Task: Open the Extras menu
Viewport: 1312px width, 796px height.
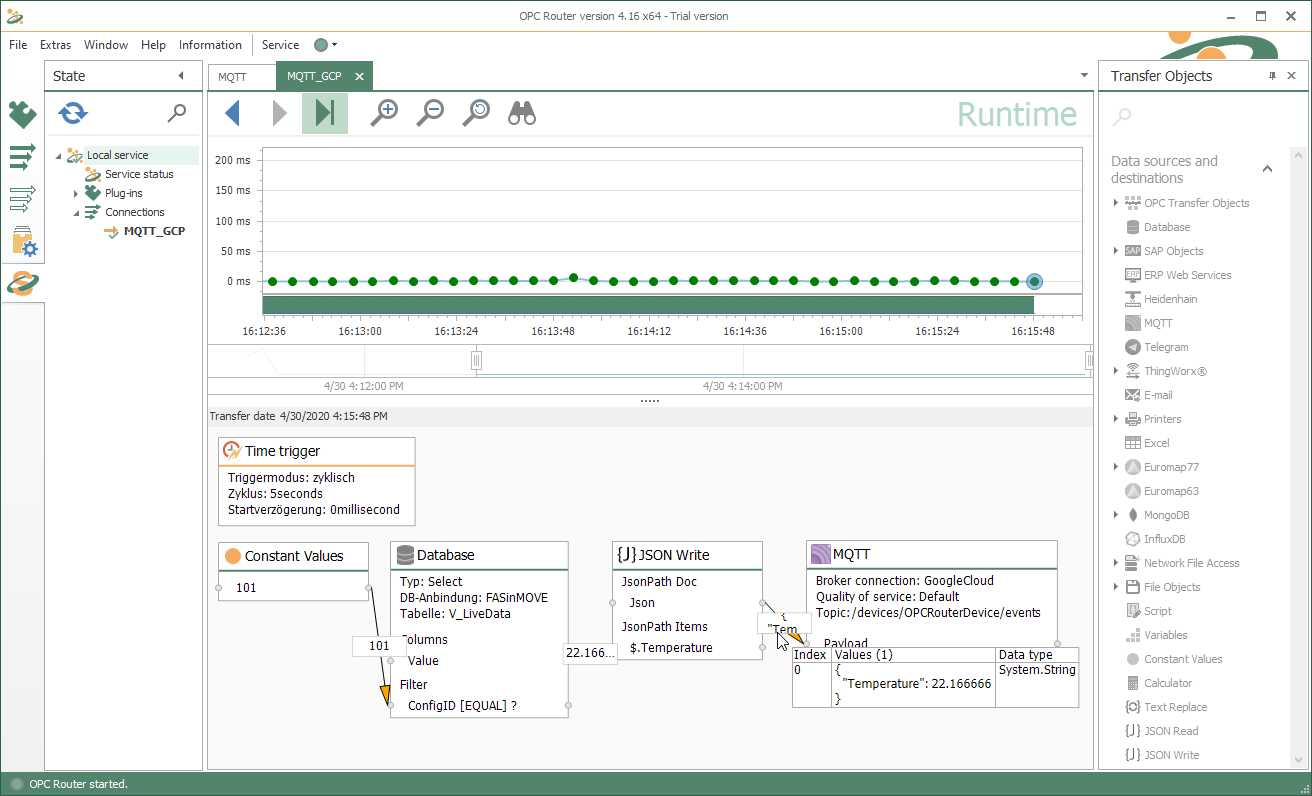Action: pyautogui.click(x=55, y=45)
